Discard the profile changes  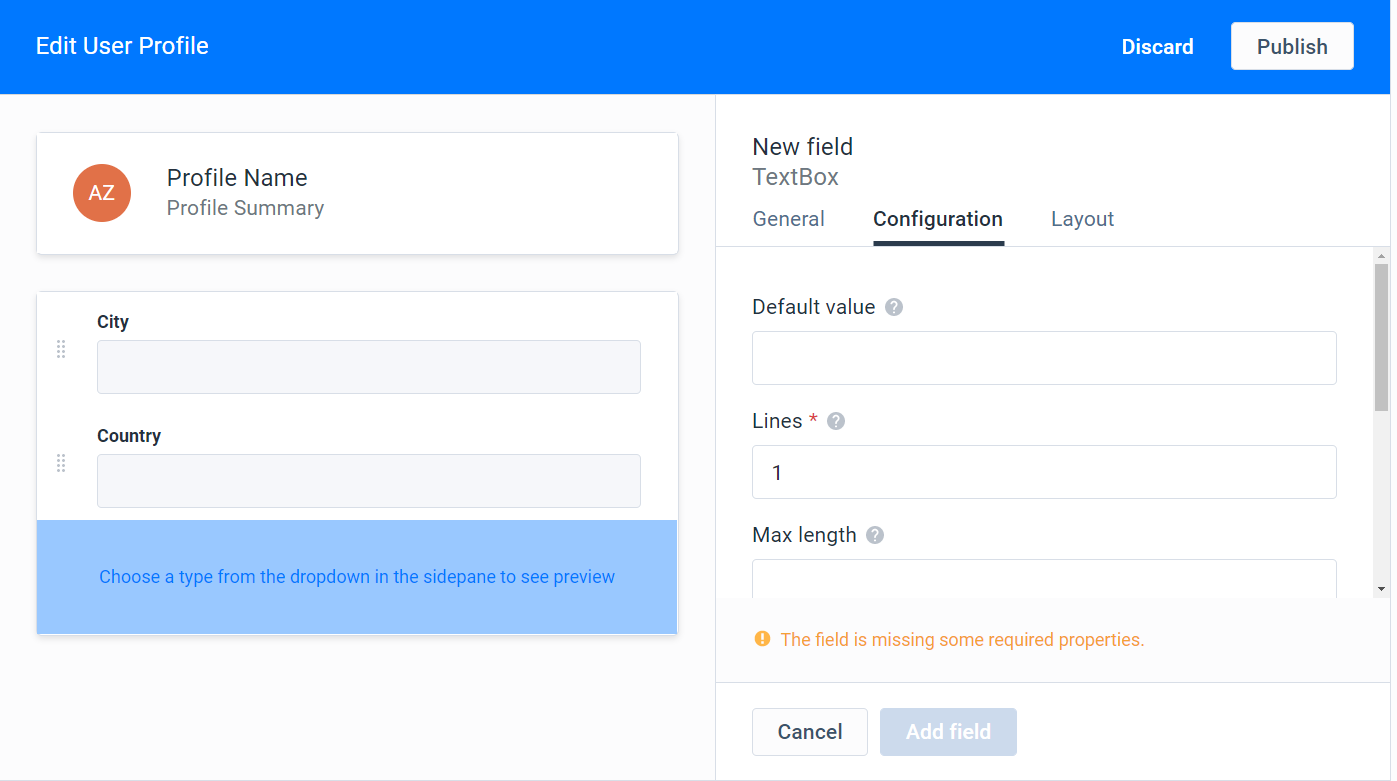click(1157, 46)
